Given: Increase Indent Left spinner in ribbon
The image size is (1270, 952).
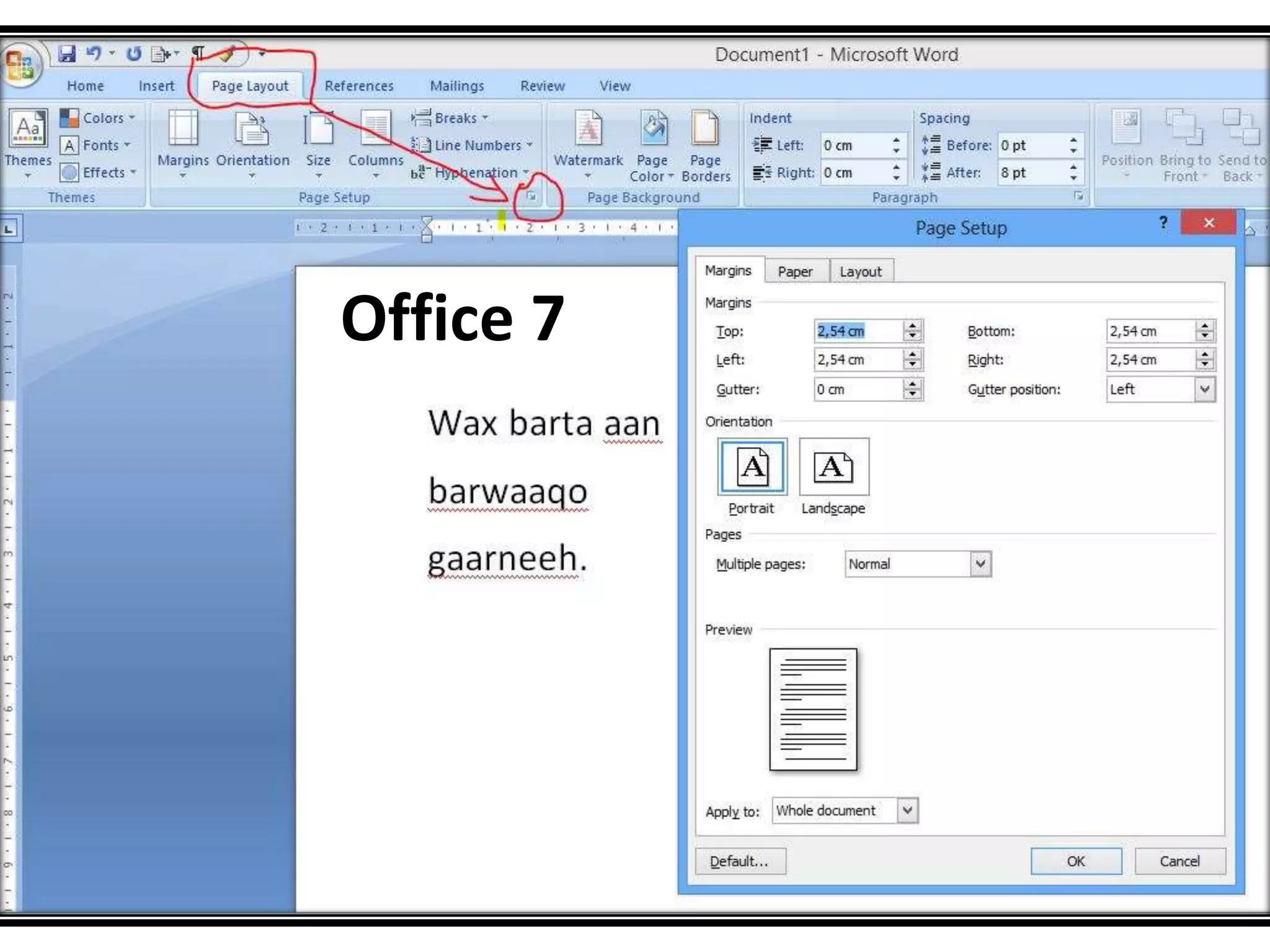Looking at the screenshot, I should coord(896,139).
